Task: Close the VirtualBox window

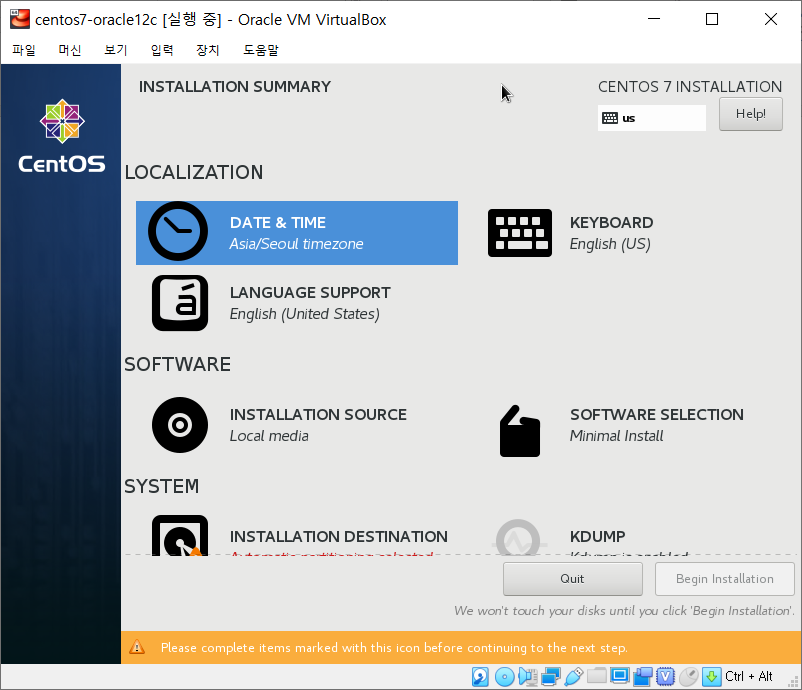Action: (x=771, y=19)
